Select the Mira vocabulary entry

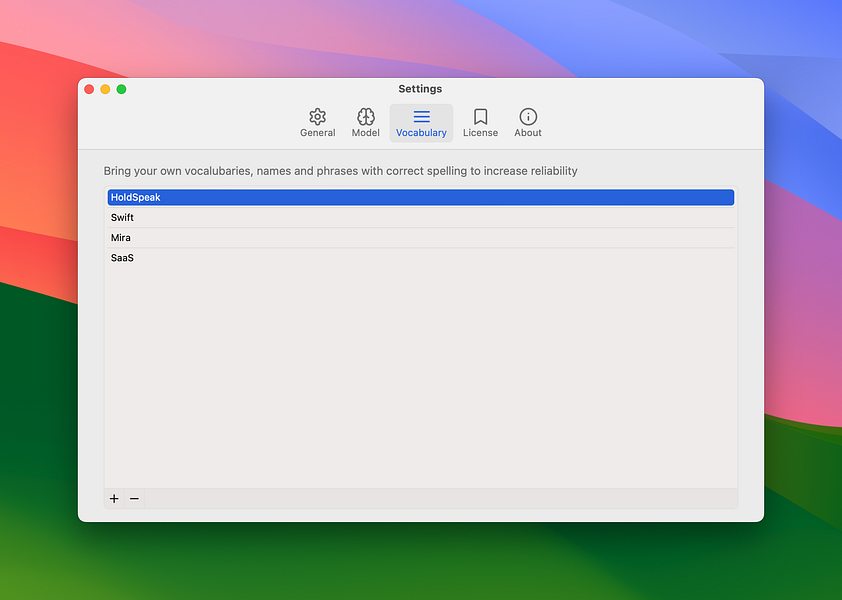(x=421, y=237)
